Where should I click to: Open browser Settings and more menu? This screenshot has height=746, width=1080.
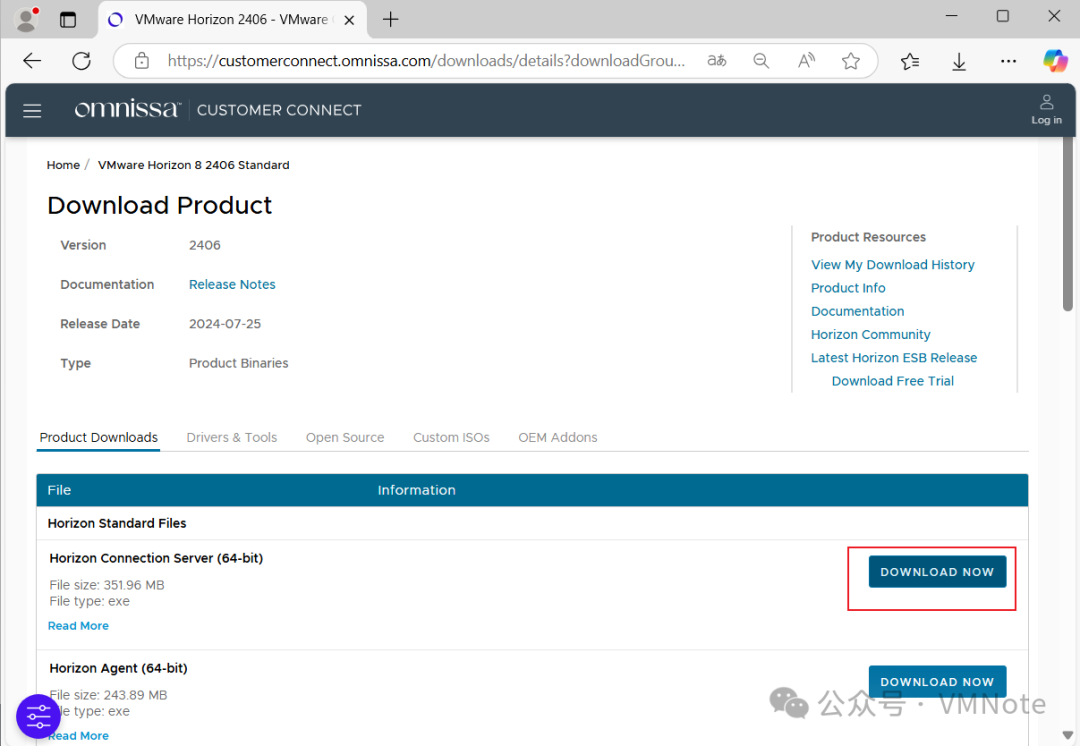[1008, 61]
